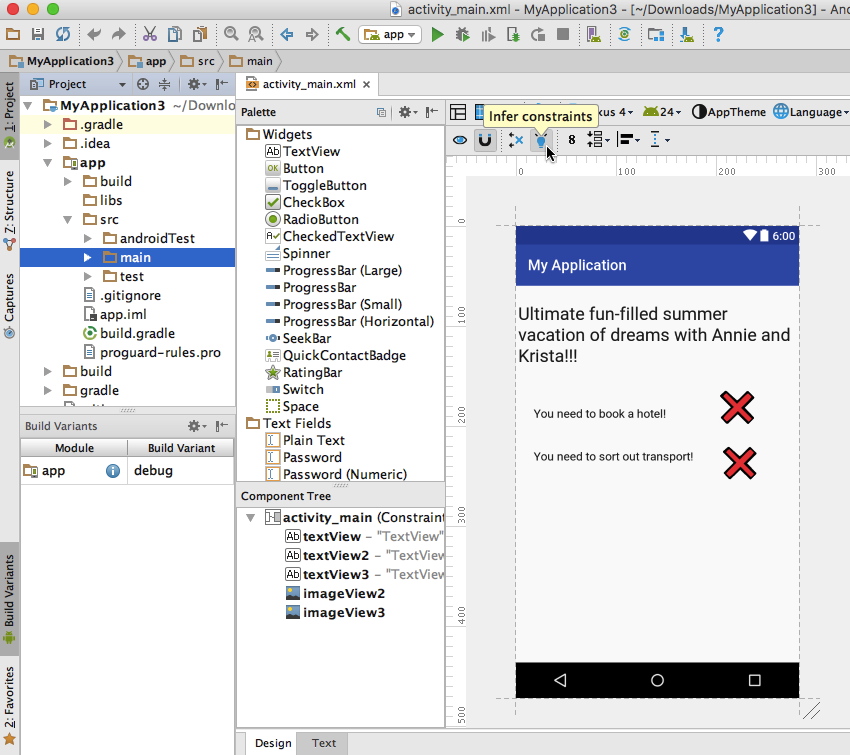Viewport: 850px width, 755px height.
Task: Clear all constraints icon
Action: (x=516, y=140)
